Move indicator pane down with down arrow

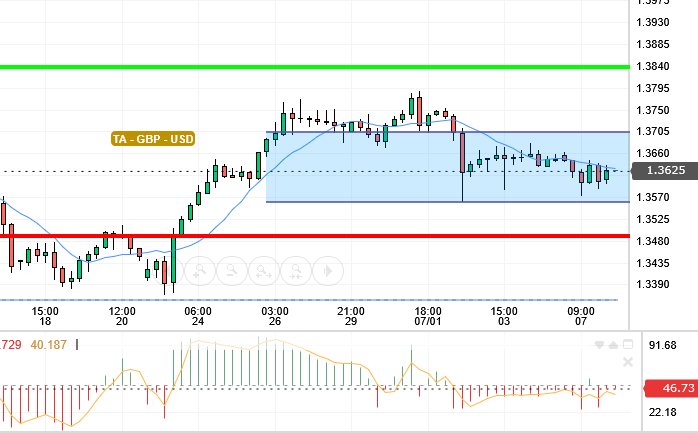(599, 345)
